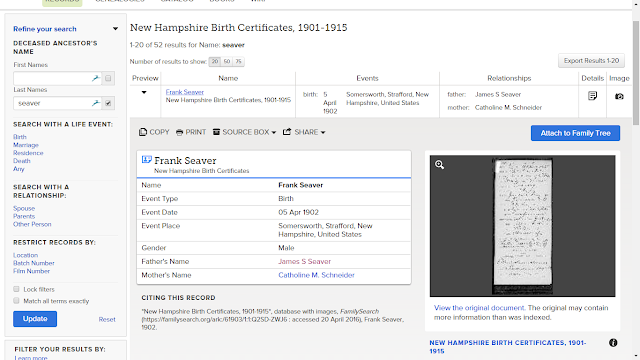This screenshot has width=640, height=360.
Task: Add Parents relationship to search
Action: pos(24,216)
